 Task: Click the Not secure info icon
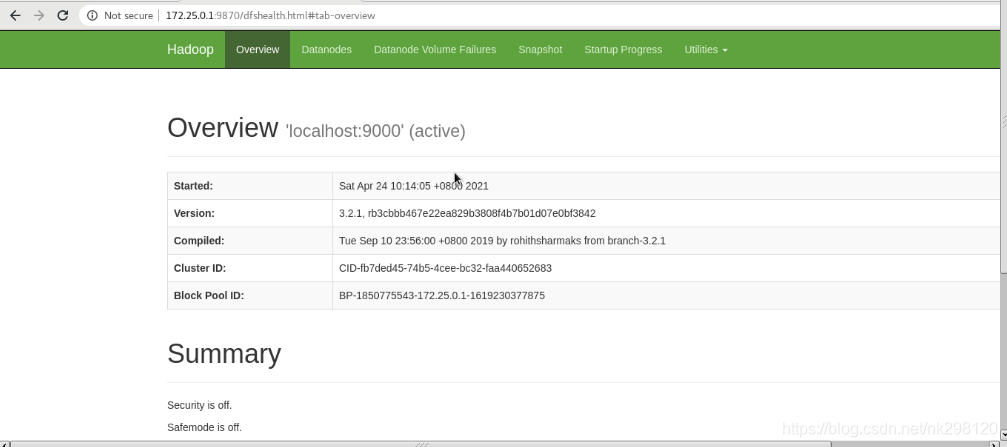92,15
